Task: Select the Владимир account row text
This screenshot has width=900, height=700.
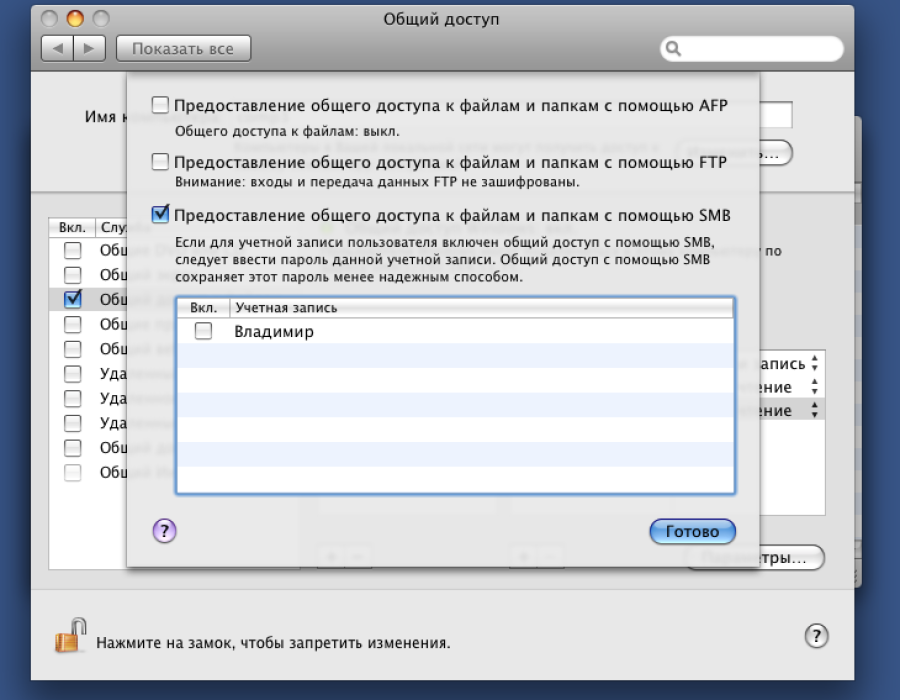Action: click(x=274, y=332)
